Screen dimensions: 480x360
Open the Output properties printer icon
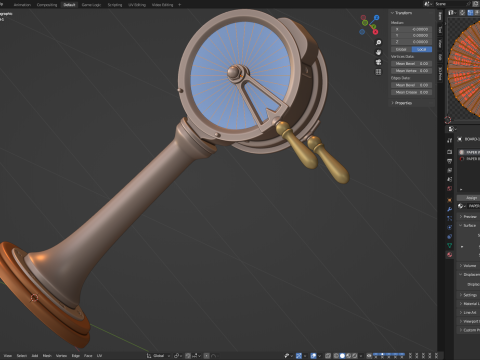[x=450, y=161]
